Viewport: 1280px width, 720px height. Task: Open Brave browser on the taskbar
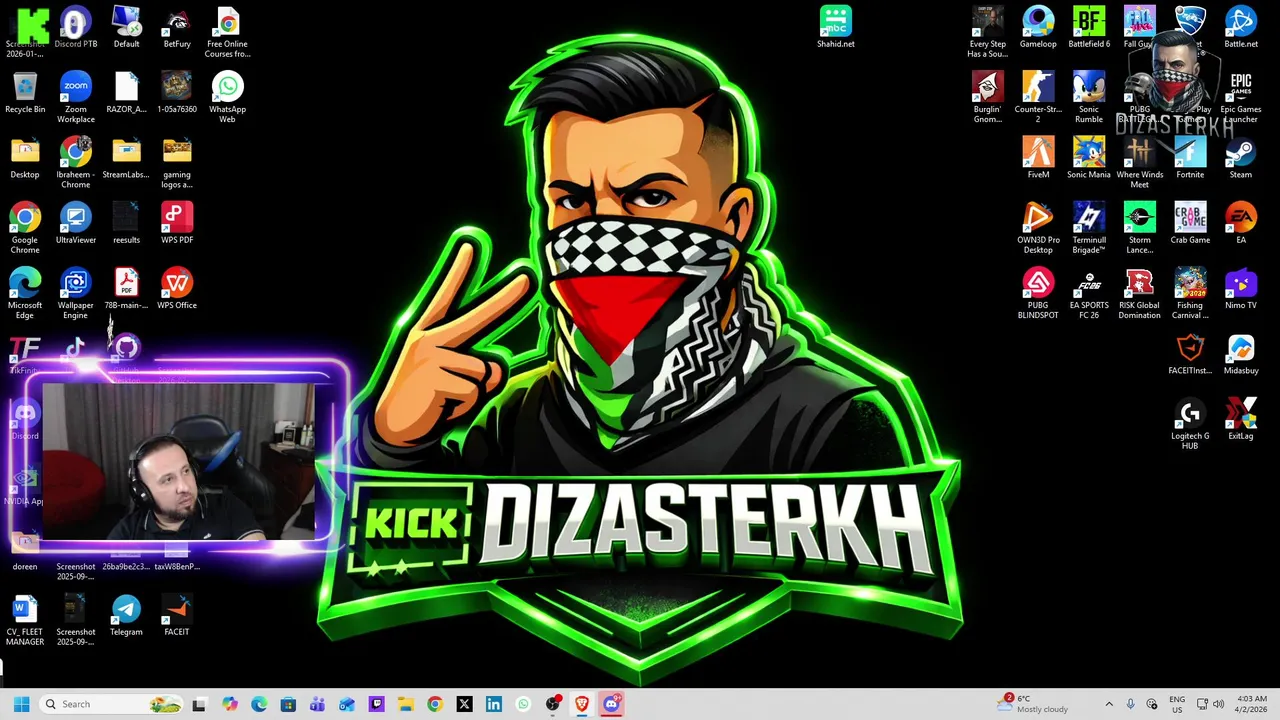tap(582, 704)
